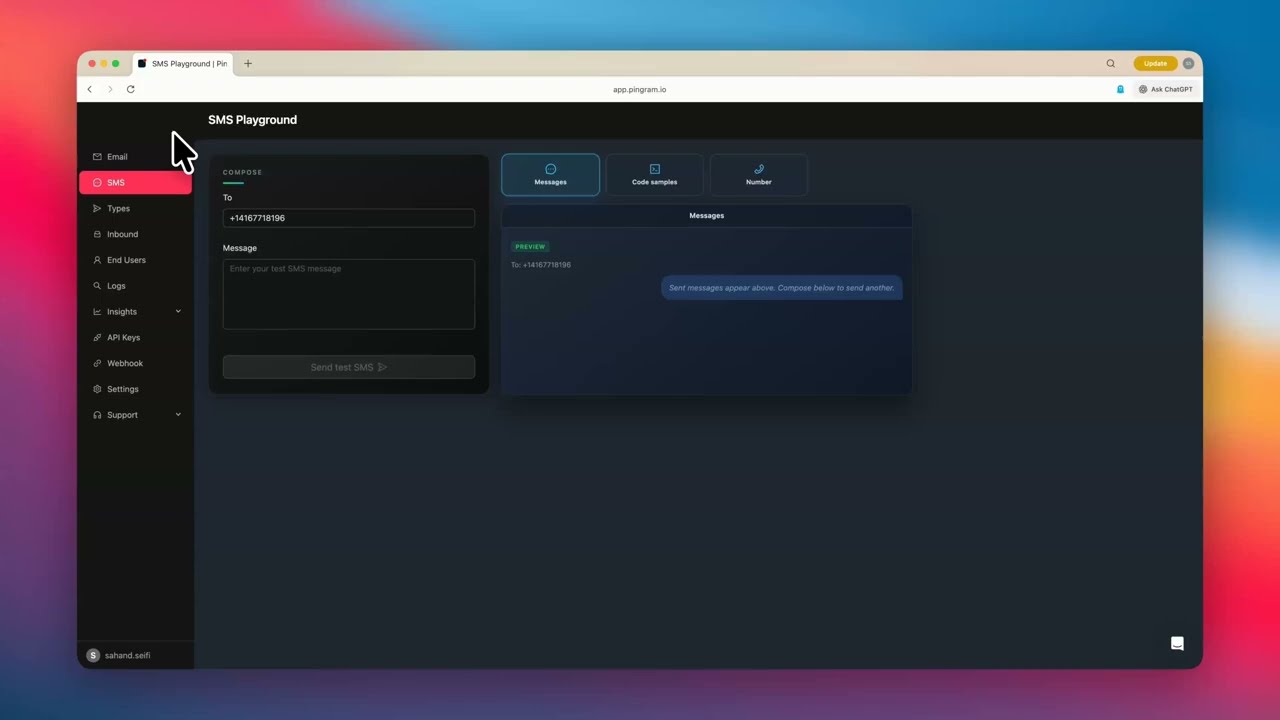Click the 'To: +14167718196' preview text

[541, 265]
